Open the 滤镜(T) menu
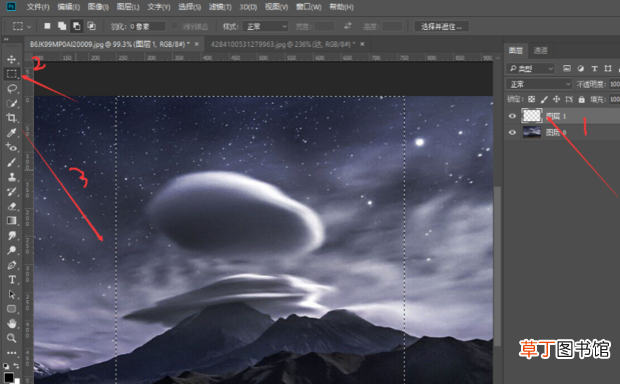This screenshot has height=384, width=620. pos(220,7)
